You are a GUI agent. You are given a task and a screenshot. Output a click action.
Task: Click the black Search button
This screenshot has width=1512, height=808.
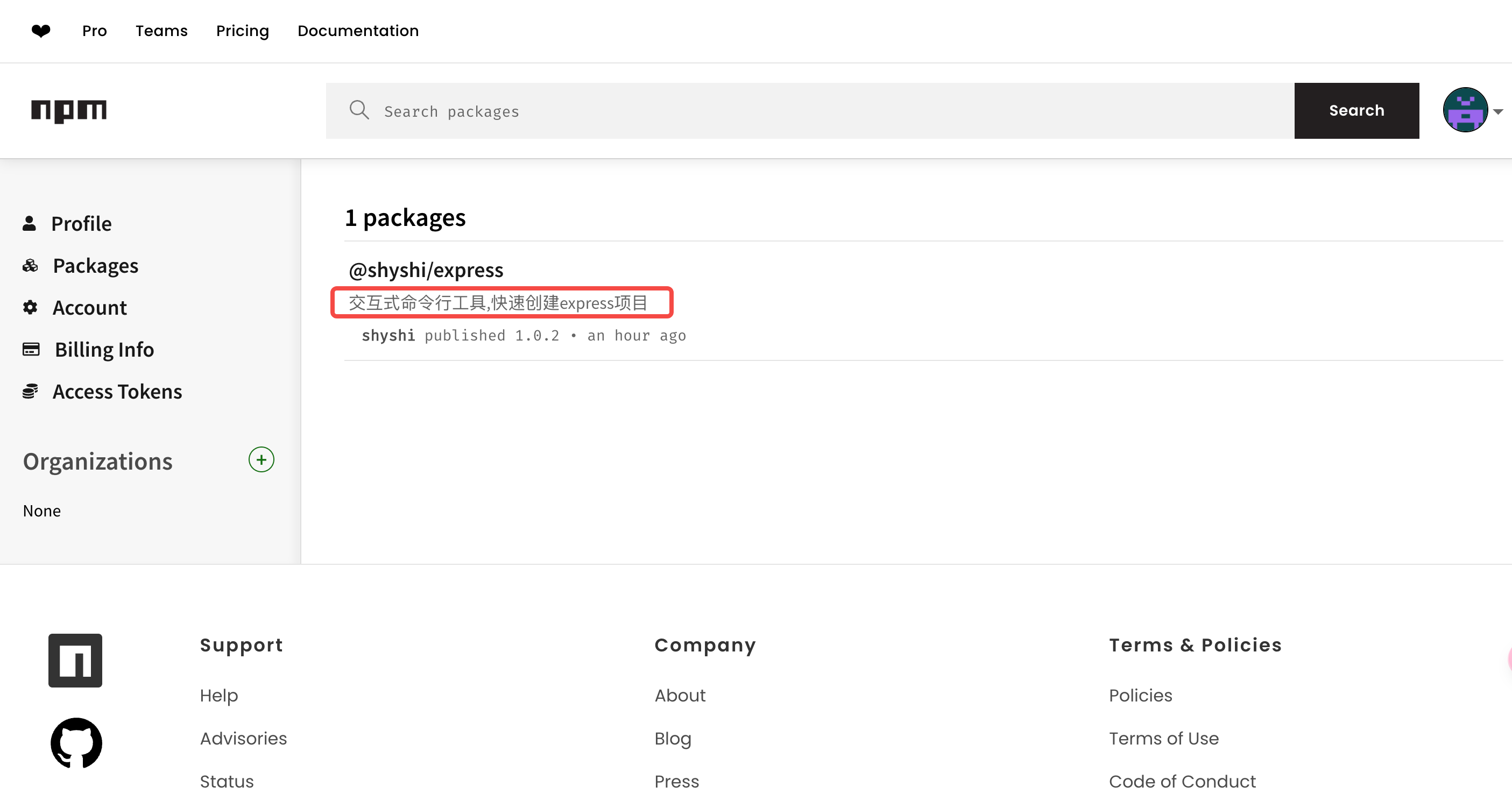1356,110
